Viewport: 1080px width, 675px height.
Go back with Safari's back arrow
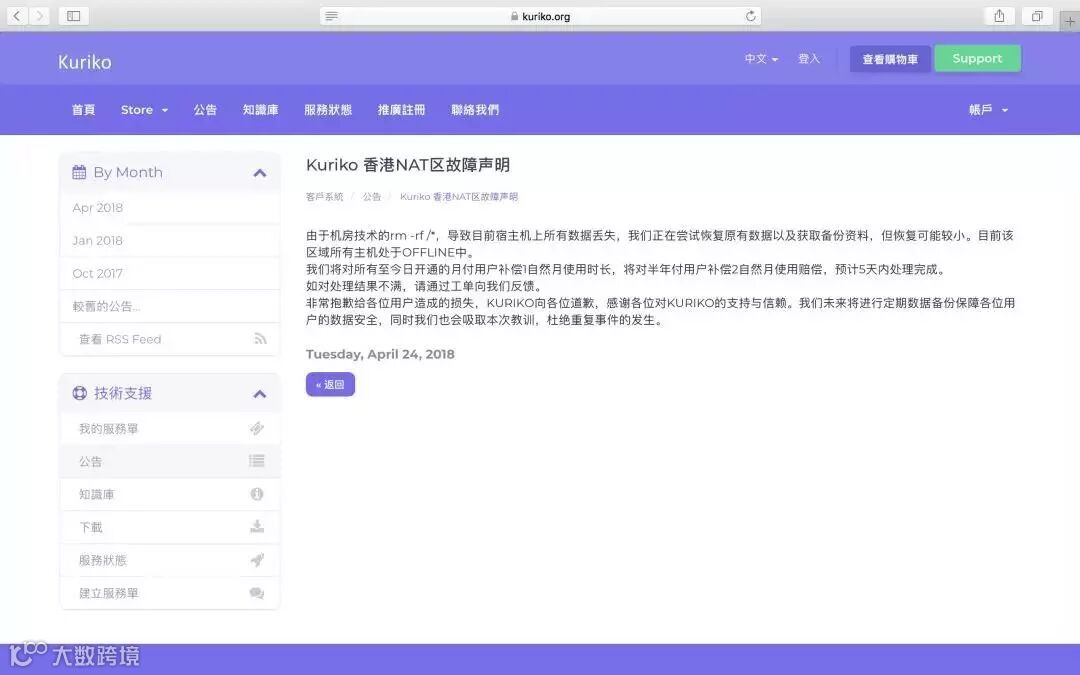click(x=17, y=16)
